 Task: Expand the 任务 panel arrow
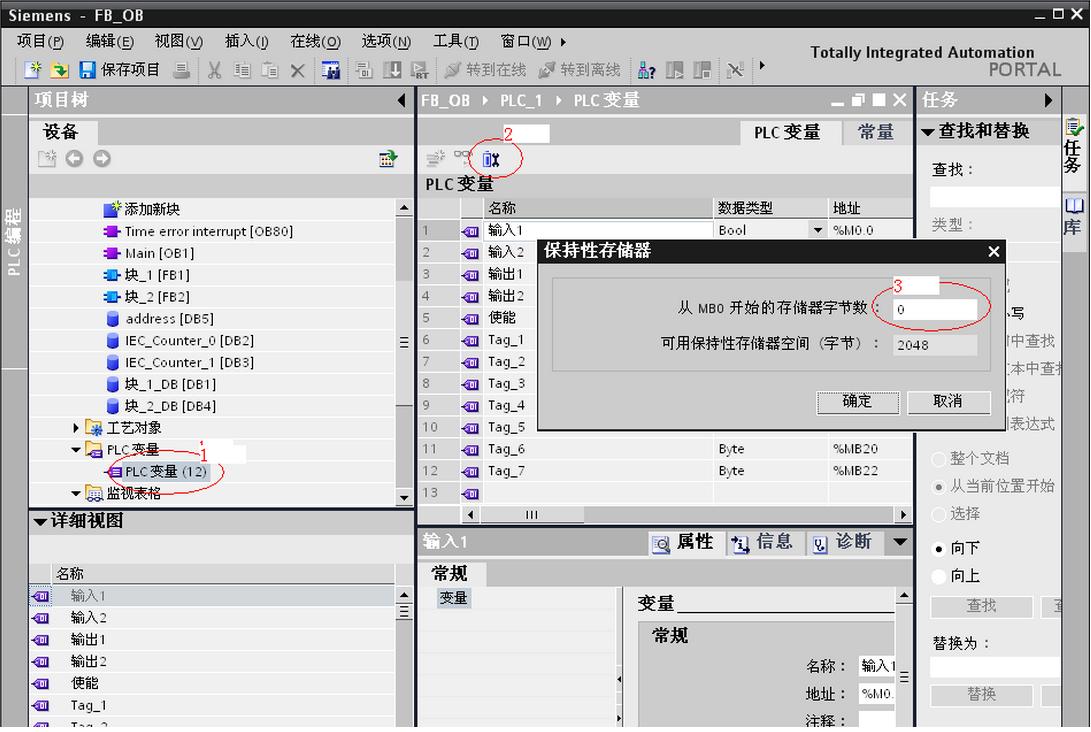tap(1048, 100)
